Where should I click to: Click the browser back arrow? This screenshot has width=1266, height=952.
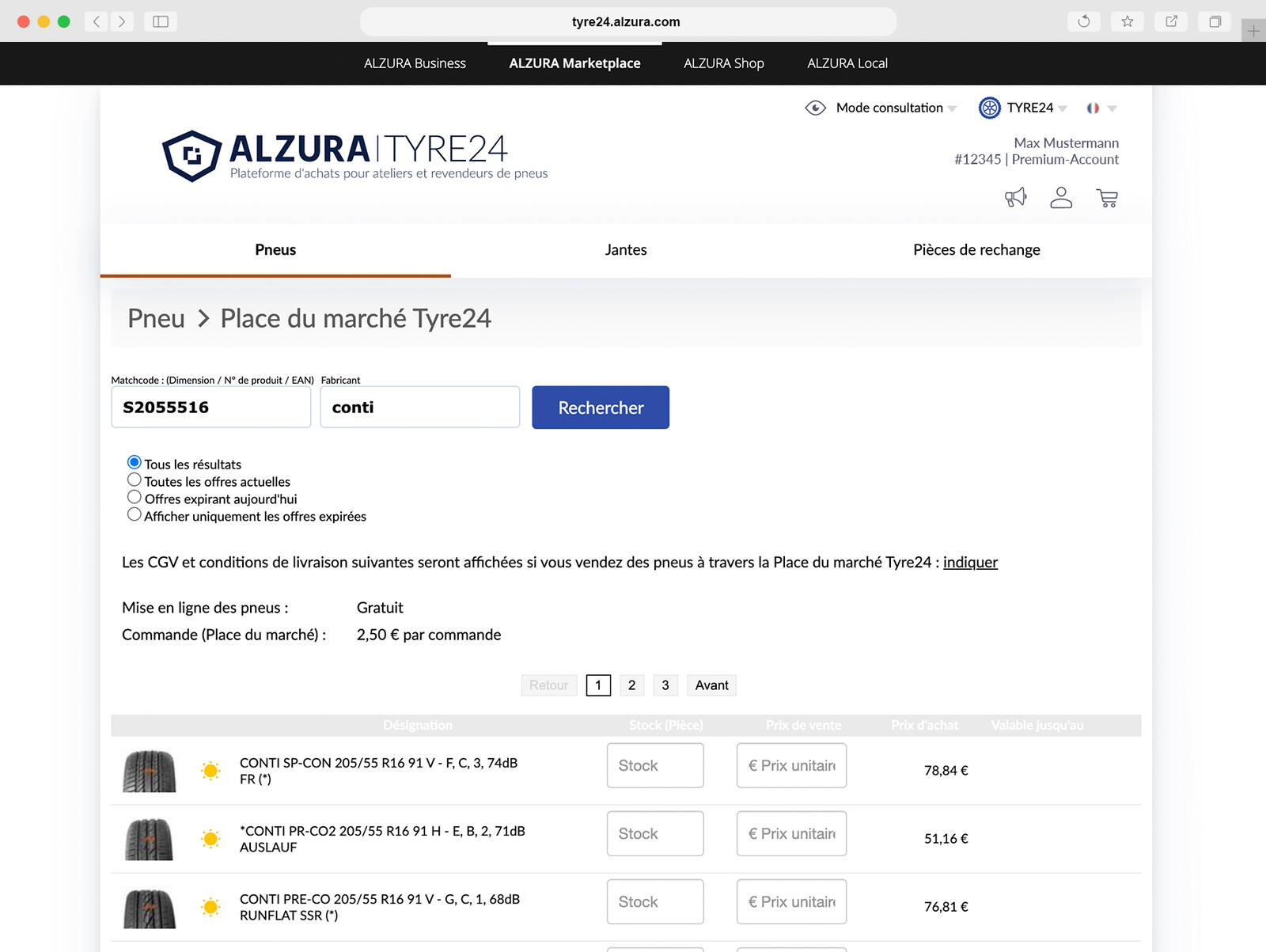coord(96,21)
